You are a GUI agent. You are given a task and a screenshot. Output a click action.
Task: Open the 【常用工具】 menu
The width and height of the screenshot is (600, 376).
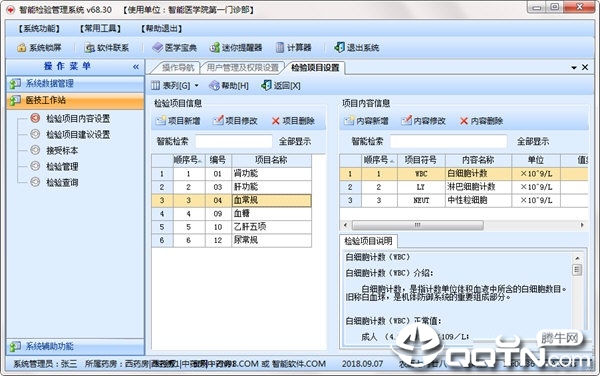(100, 29)
